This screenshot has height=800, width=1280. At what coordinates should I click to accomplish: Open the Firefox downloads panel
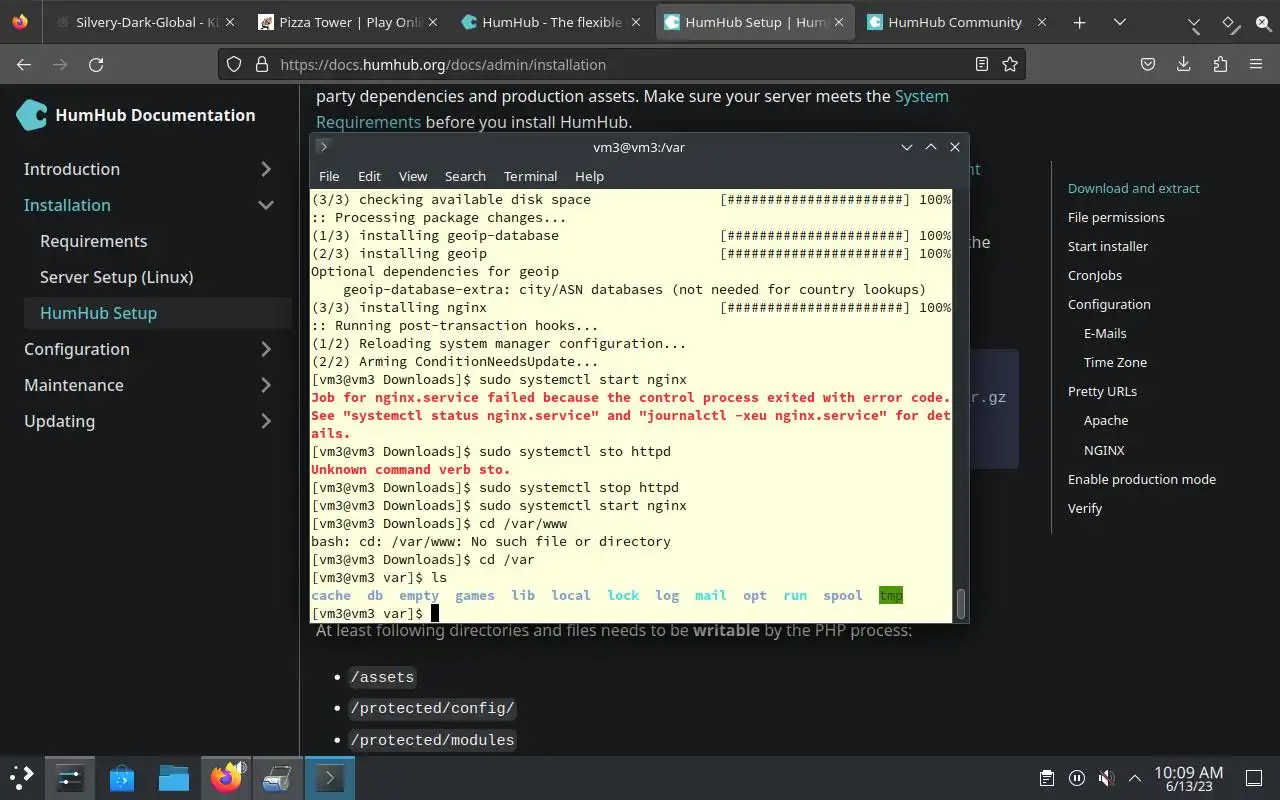click(x=1184, y=64)
